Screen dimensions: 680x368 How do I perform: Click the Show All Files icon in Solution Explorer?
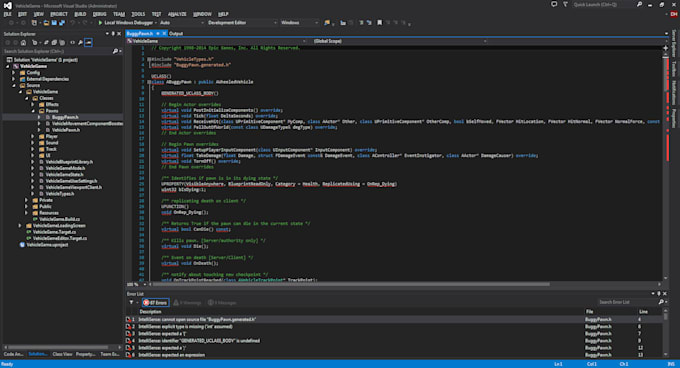point(62,42)
